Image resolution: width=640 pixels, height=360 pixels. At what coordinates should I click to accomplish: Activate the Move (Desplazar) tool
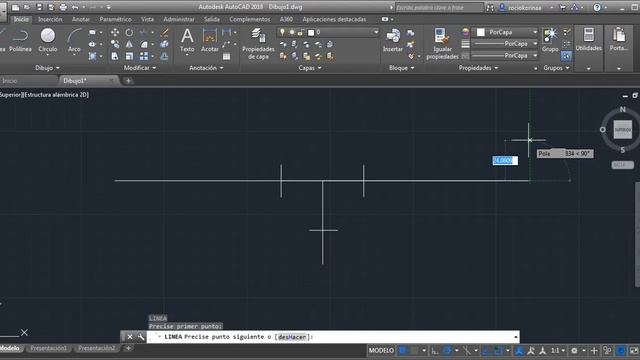click(x=115, y=32)
